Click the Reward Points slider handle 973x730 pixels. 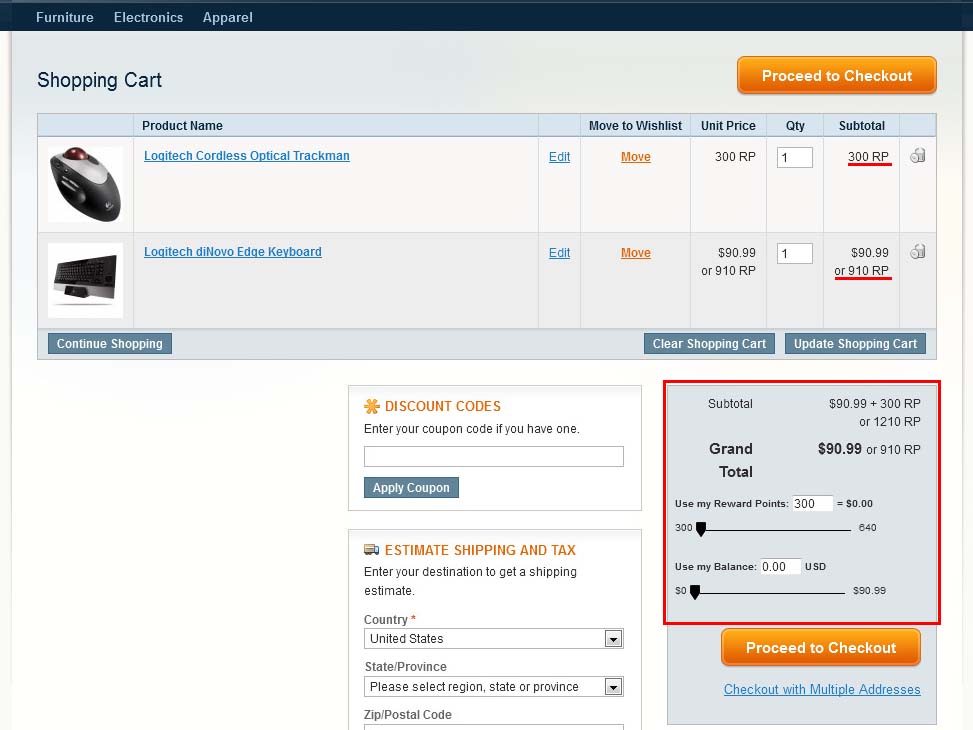(701, 529)
